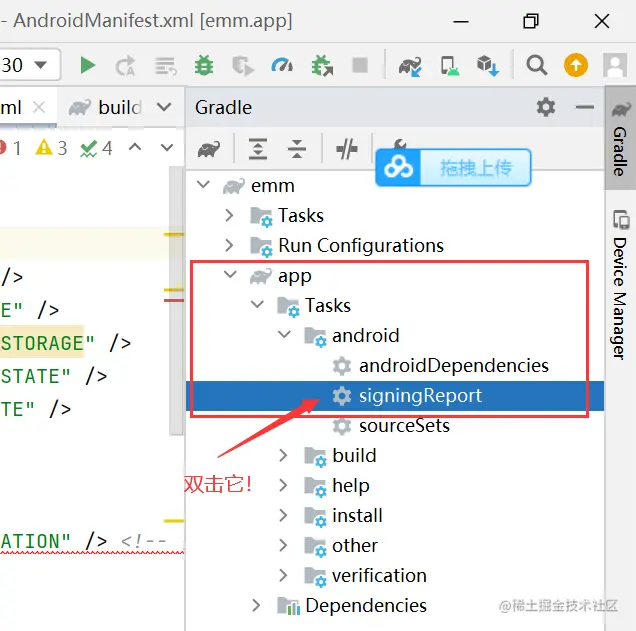Open the Device Manager side tab
This screenshot has height=631, width=636.
pos(620,284)
